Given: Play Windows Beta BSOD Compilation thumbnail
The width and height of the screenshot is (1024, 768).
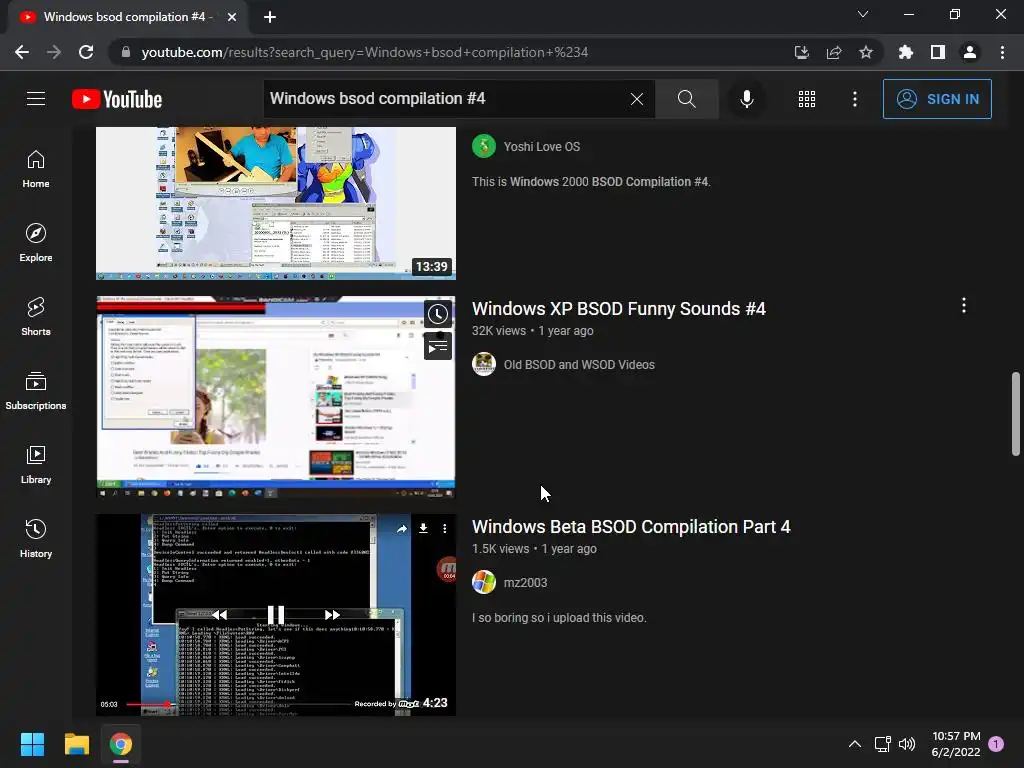Looking at the screenshot, I should [276, 615].
